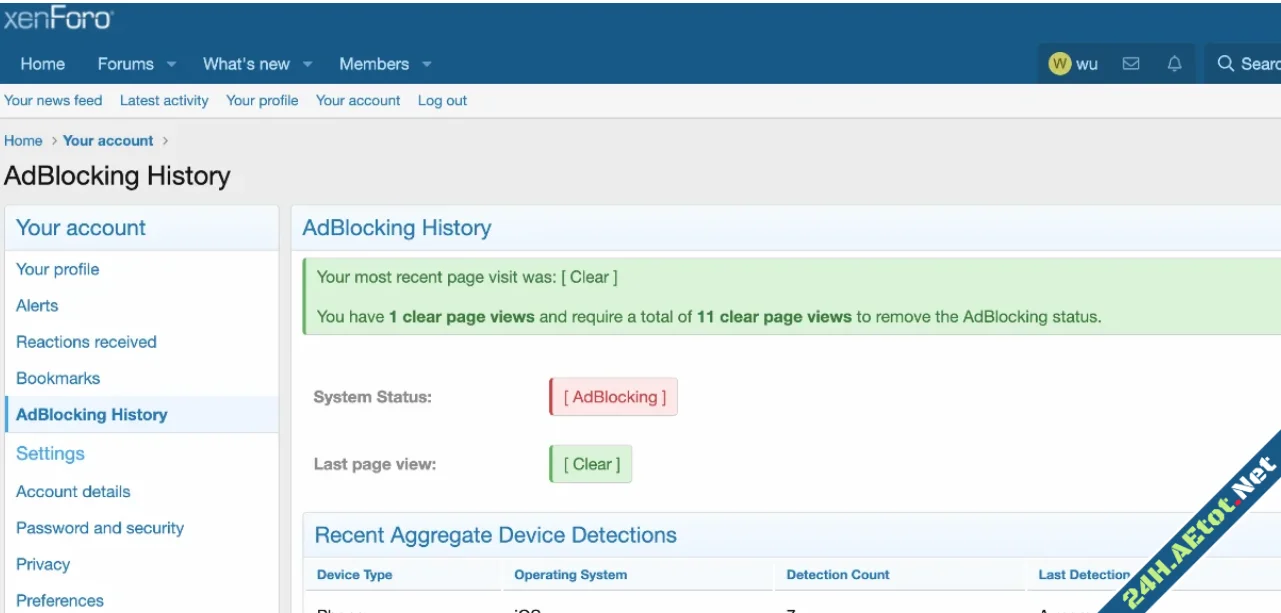The height and width of the screenshot is (613, 1281).
Task: Click the red AdBlocking status badge
Action: tap(614, 397)
